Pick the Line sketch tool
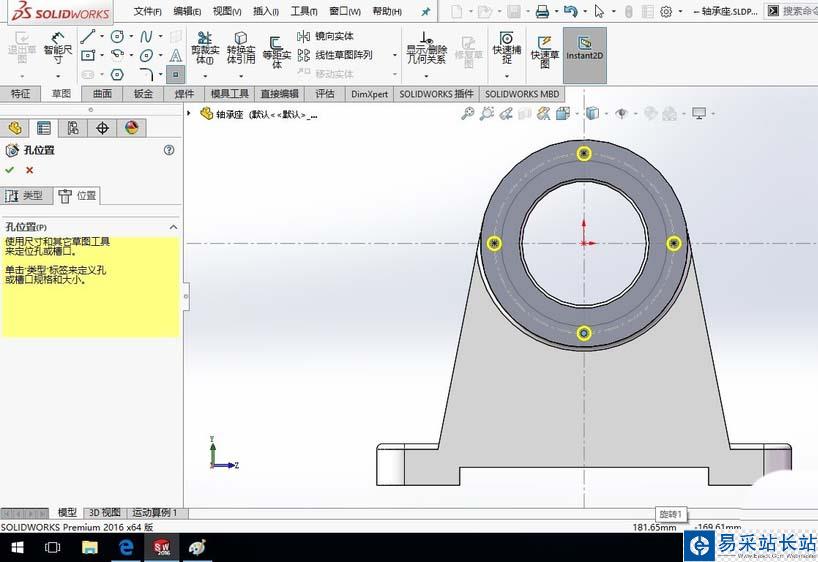Image resolution: width=818 pixels, height=562 pixels. [87, 35]
